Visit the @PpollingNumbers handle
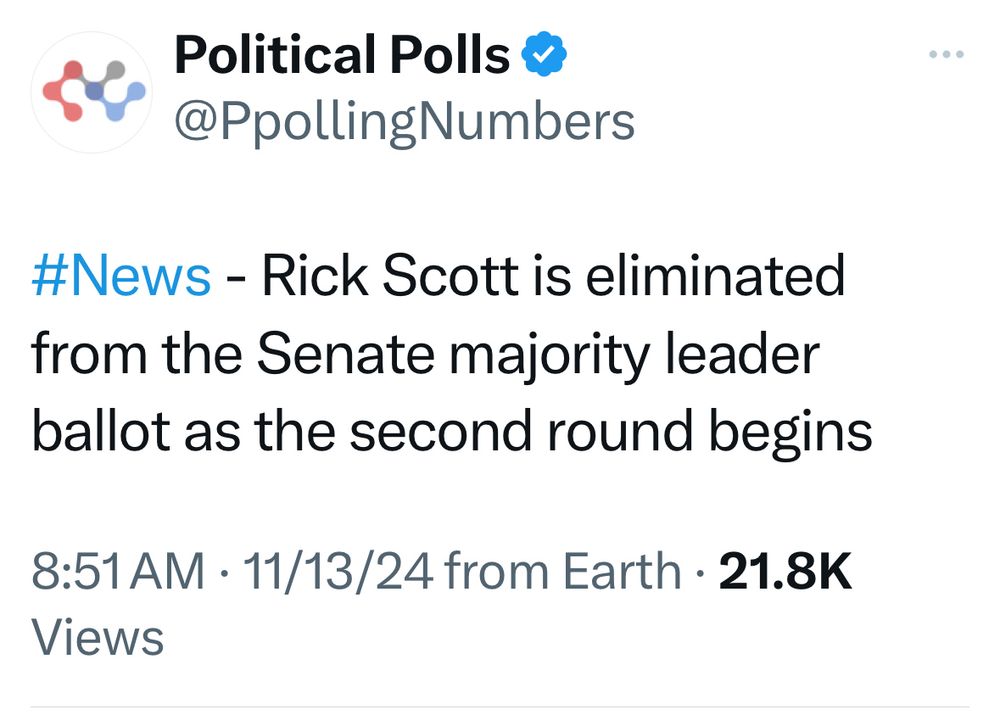This screenshot has height=715, width=1000. coord(404,122)
